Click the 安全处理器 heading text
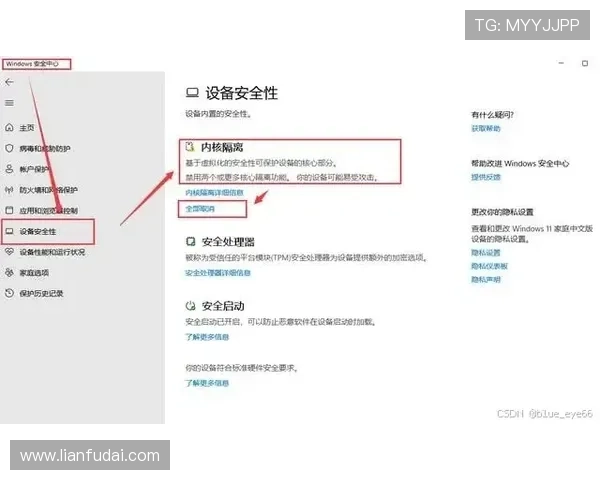The image size is (600, 480). click(x=228, y=242)
